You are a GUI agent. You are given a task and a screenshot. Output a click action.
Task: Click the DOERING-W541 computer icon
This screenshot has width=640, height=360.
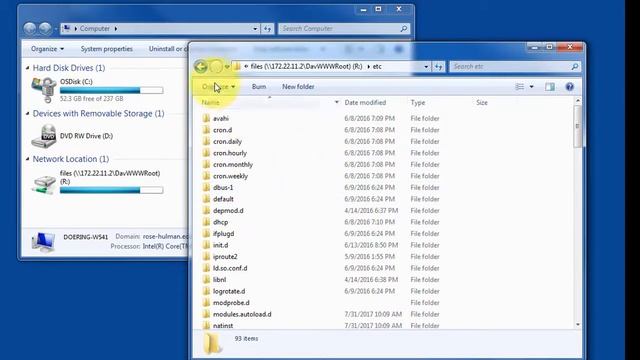click(x=43, y=242)
